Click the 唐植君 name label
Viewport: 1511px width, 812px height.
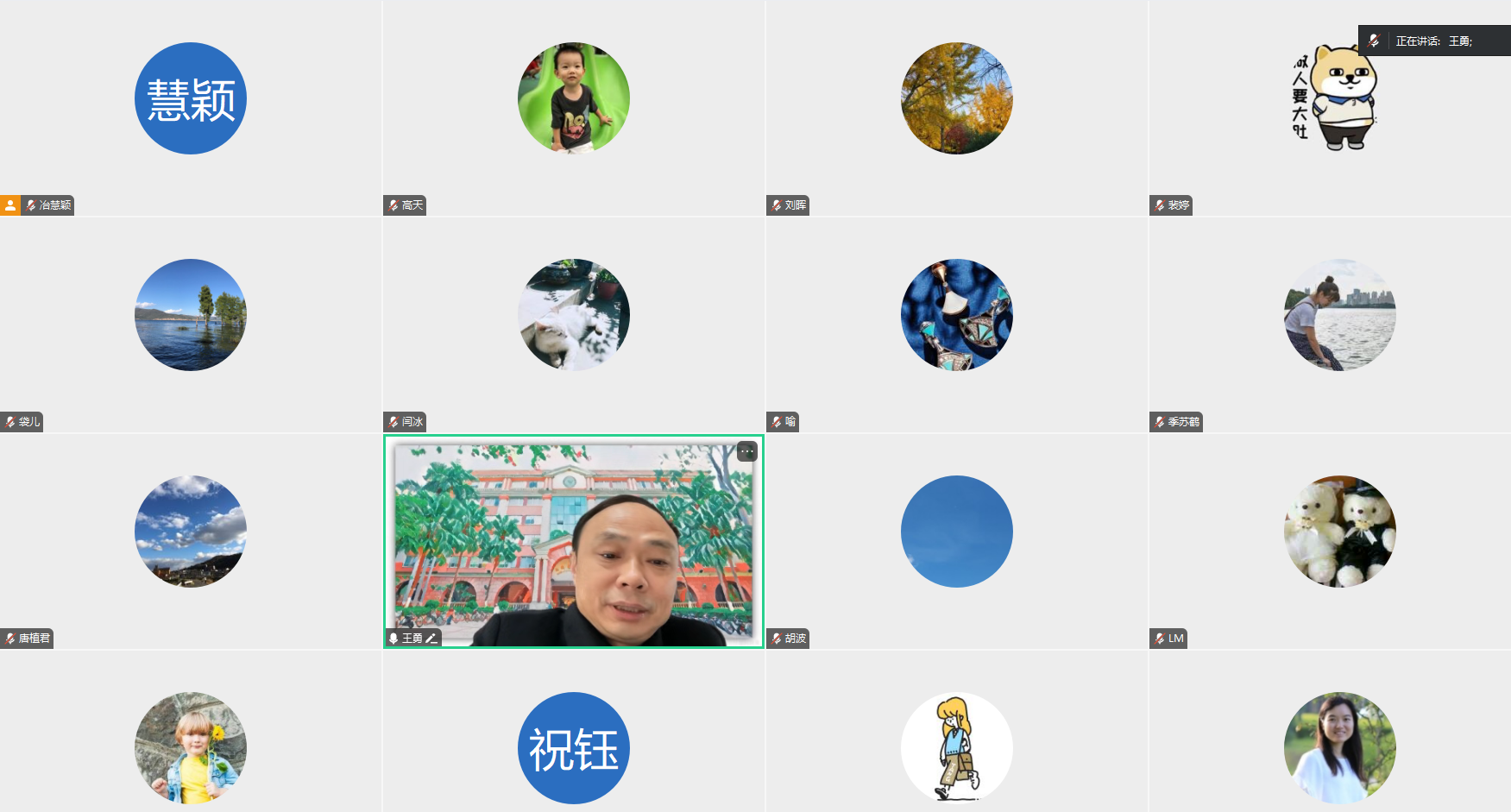point(35,639)
